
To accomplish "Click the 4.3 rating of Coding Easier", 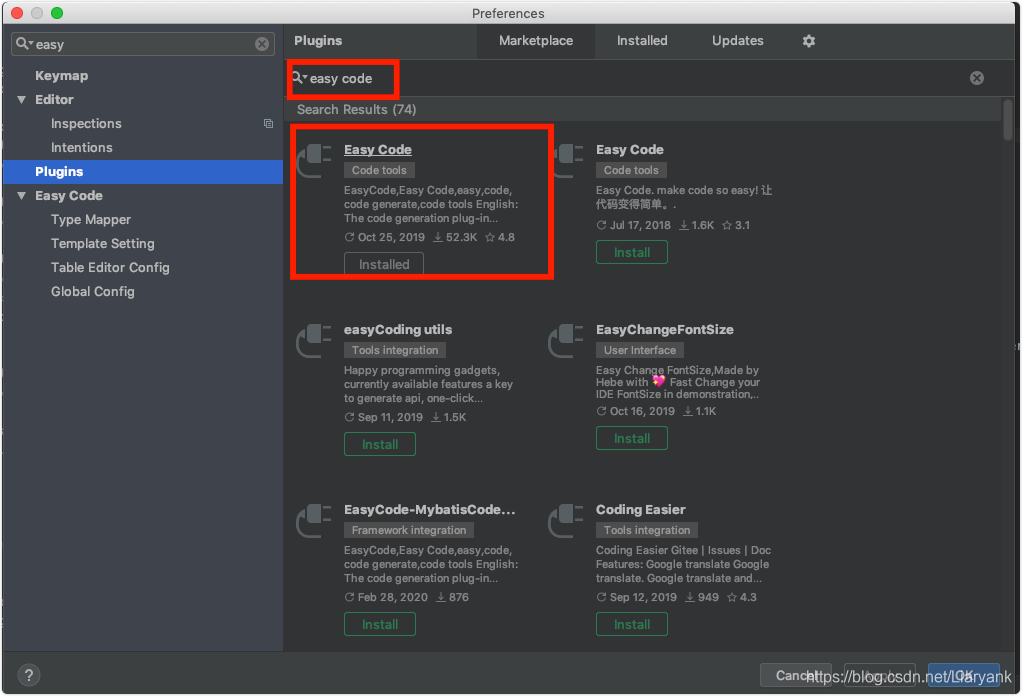I will pos(742,597).
